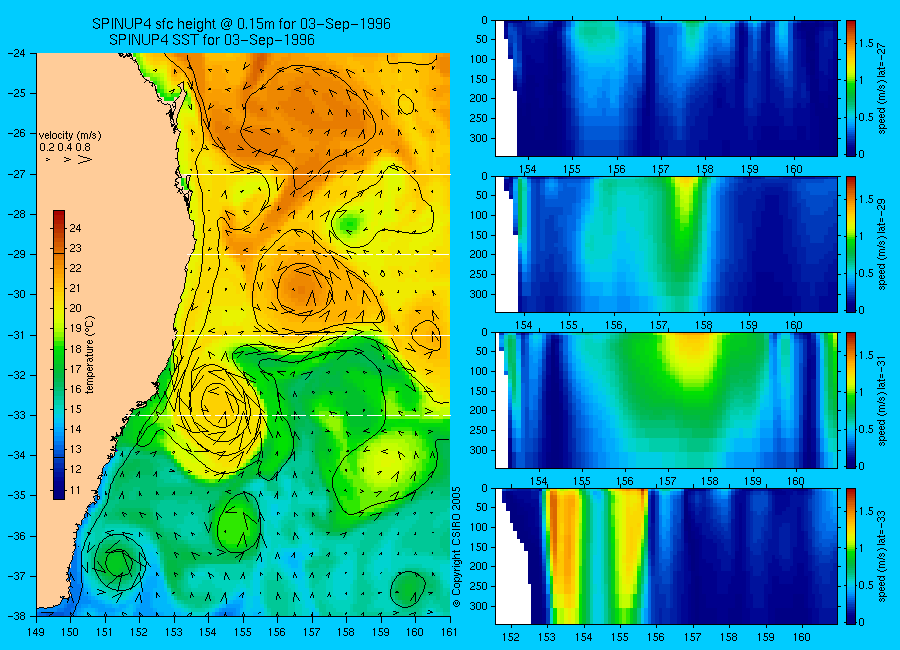Click the 152 longitude label under lat=-33 section
The width and height of the screenshot is (900, 650).
pyautogui.click(x=510, y=637)
